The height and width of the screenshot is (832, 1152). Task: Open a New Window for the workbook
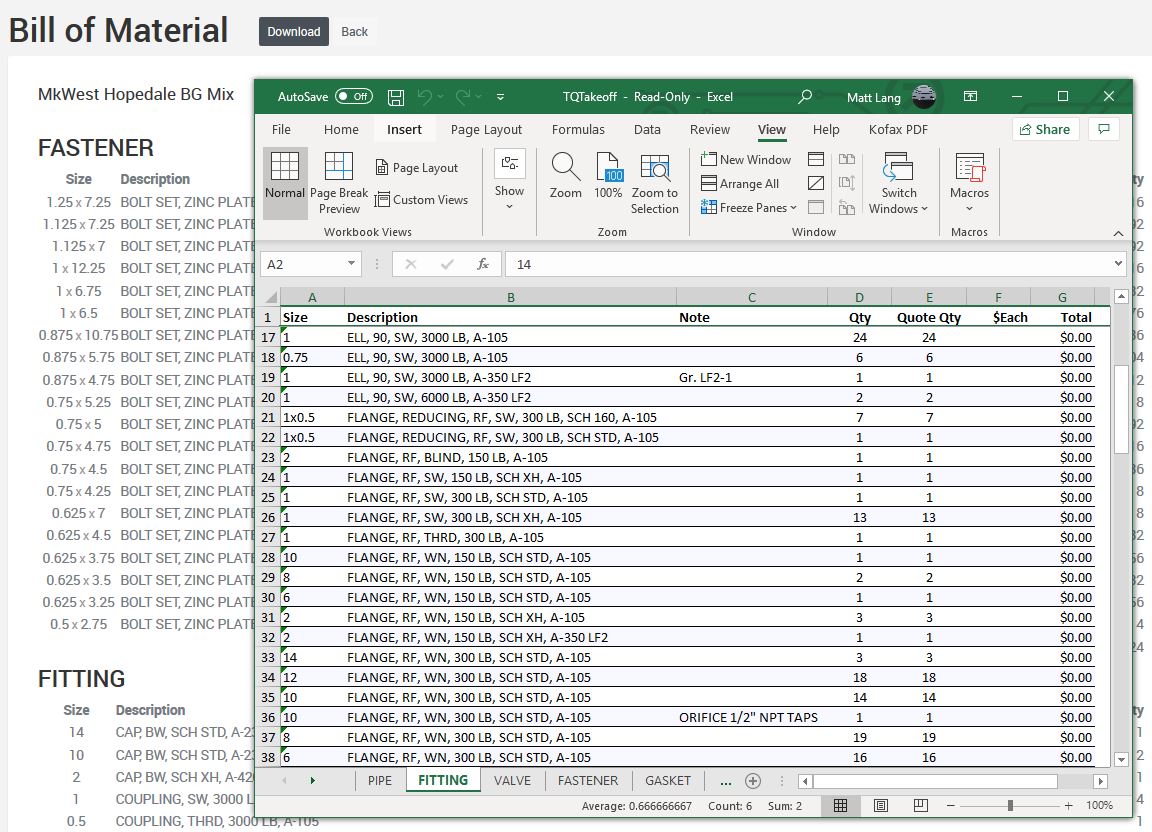pos(745,159)
